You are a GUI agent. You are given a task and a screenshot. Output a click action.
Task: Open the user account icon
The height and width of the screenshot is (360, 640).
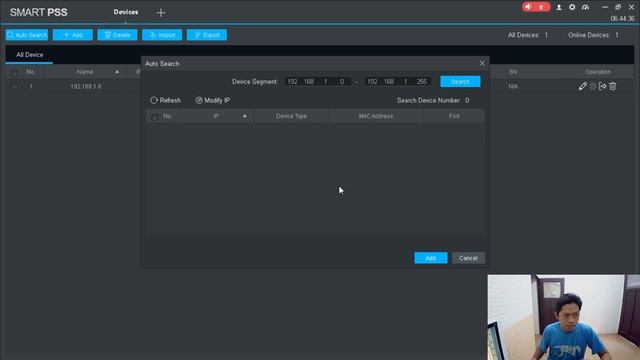tap(559, 7)
